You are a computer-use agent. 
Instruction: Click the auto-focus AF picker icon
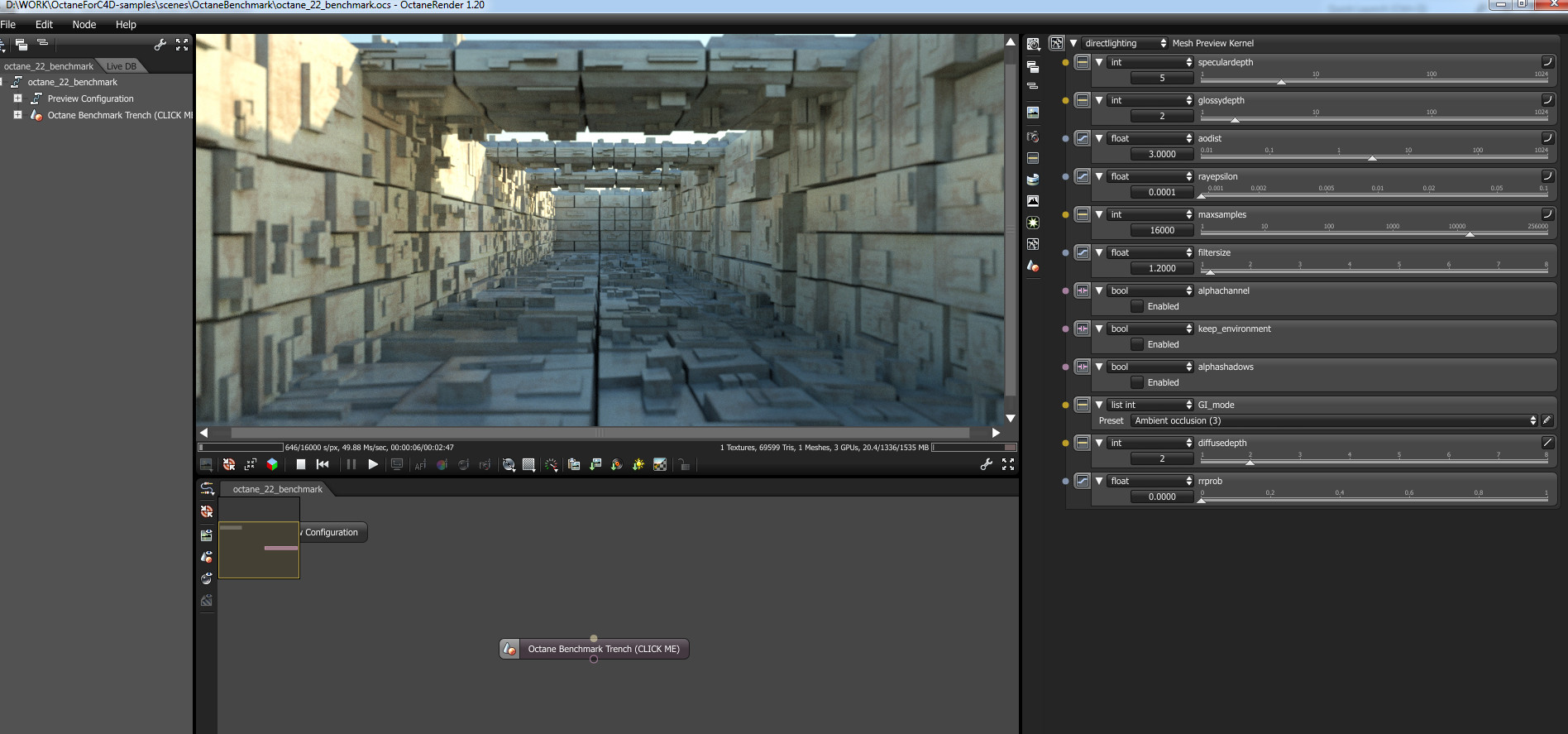(420, 465)
